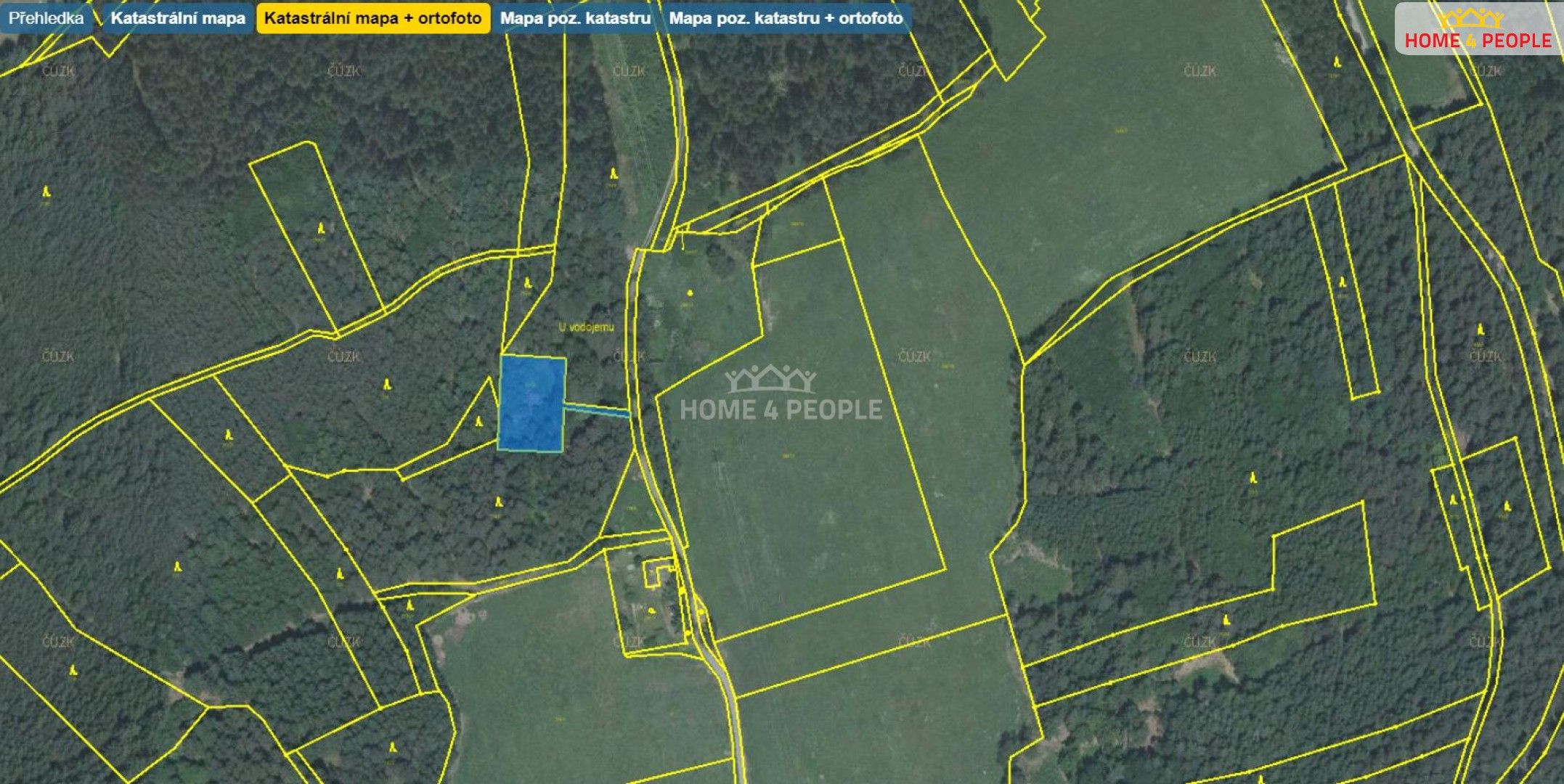Open details of the 'U vodojemu' locality label
This screenshot has width=1564, height=784.
coord(585,327)
